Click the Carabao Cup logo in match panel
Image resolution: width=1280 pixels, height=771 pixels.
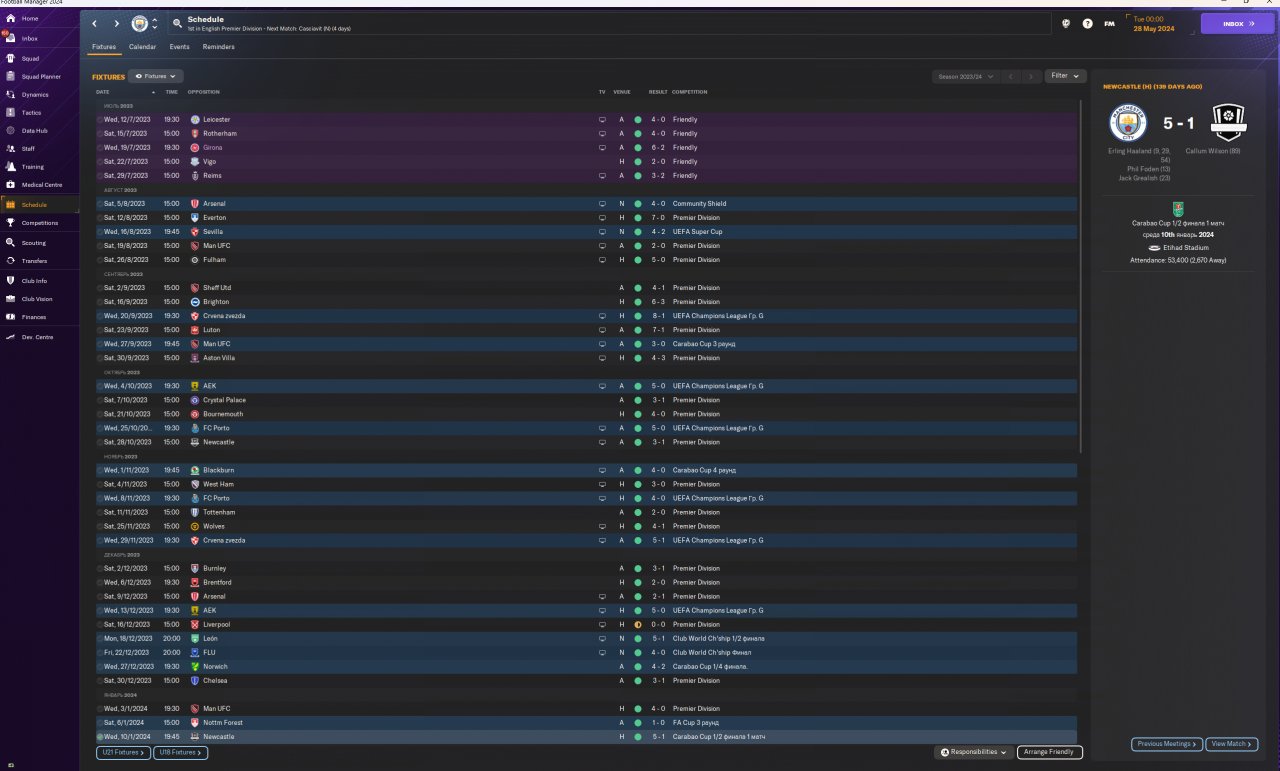(1180, 209)
